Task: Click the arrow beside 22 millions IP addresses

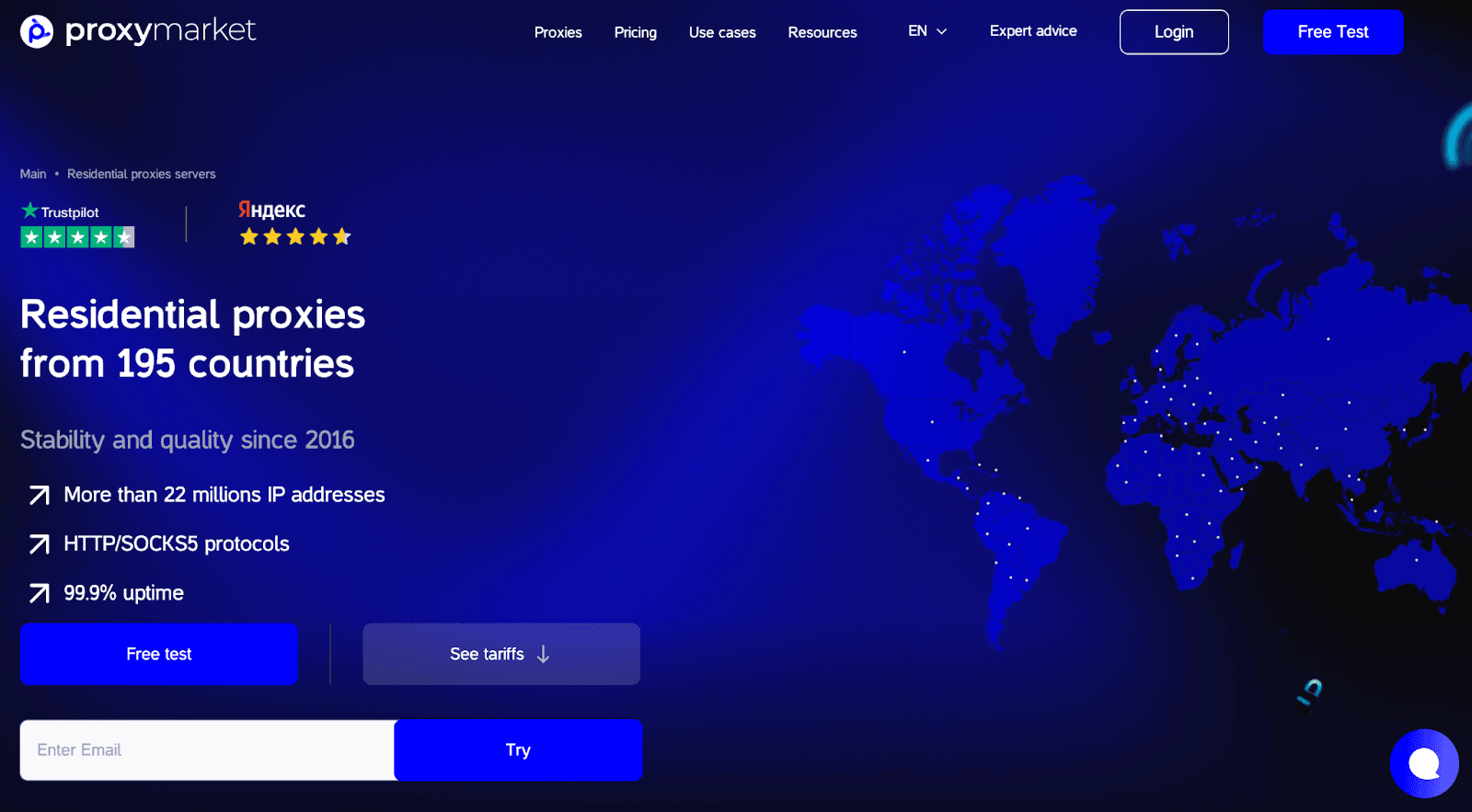Action: coord(40,496)
